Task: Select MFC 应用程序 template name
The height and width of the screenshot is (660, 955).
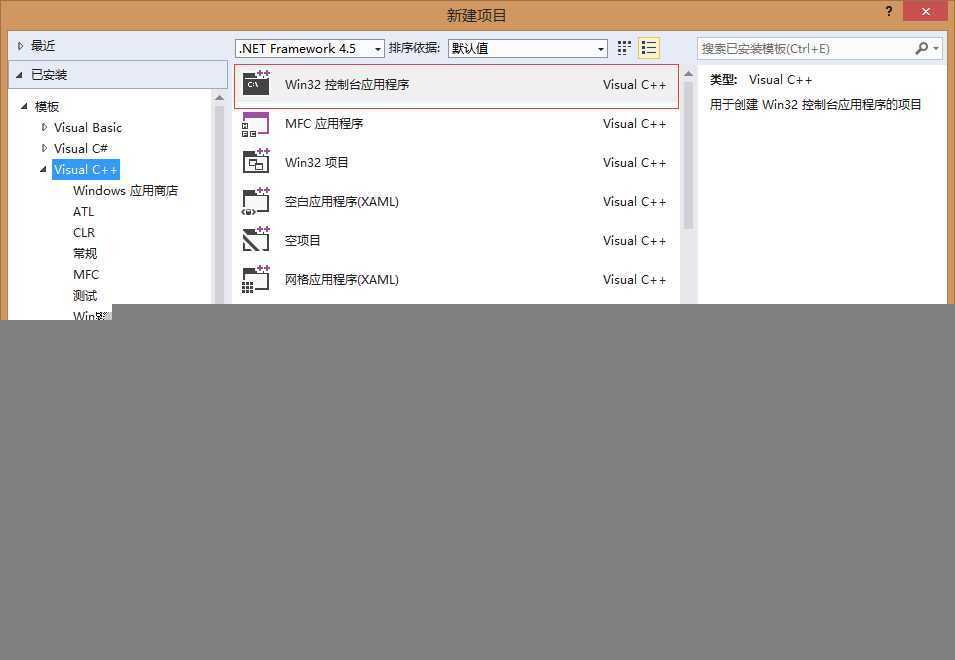Action: 323,124
